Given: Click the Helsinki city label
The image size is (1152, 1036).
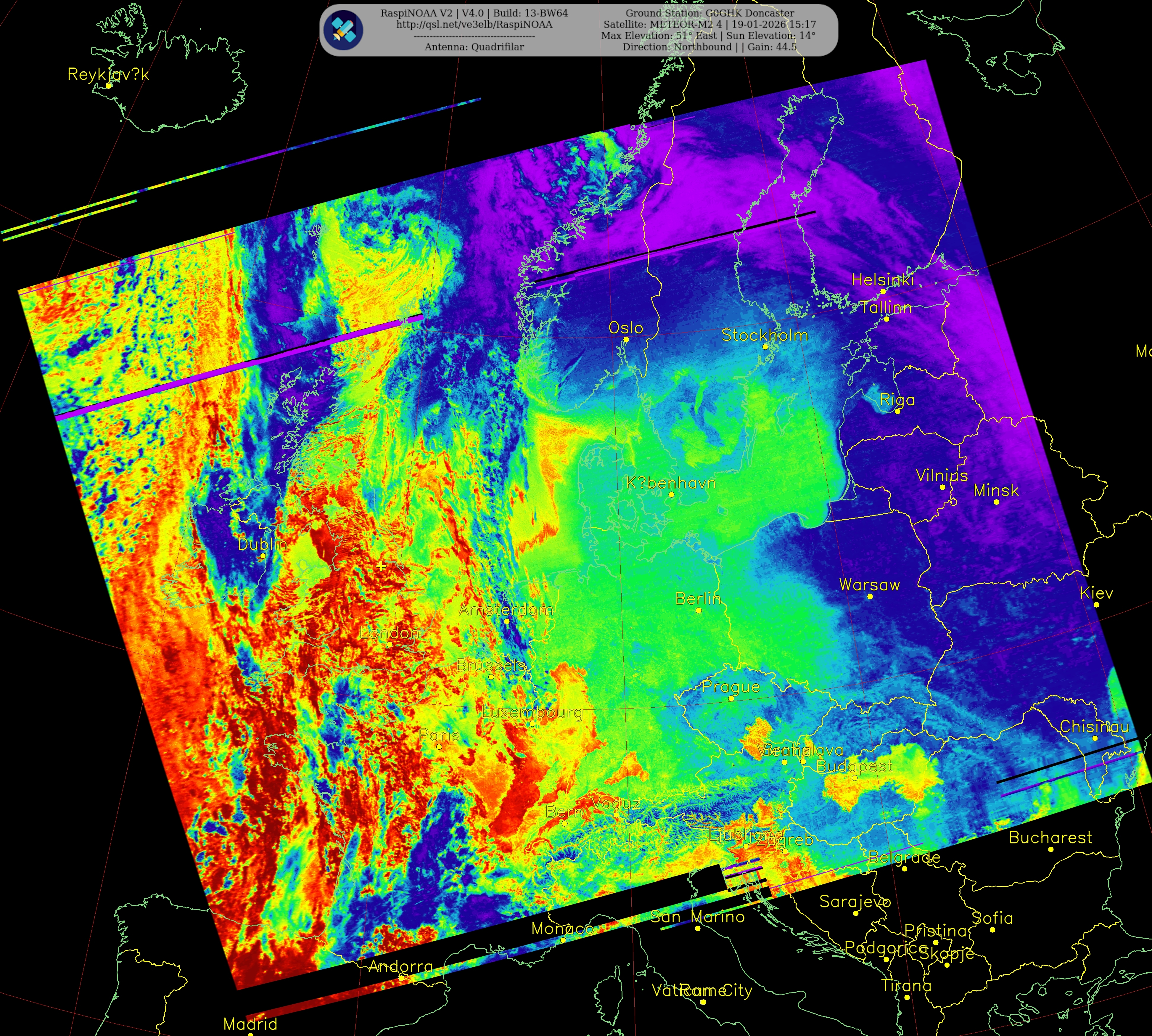Looking at the screenshot, I should point(882,280).
